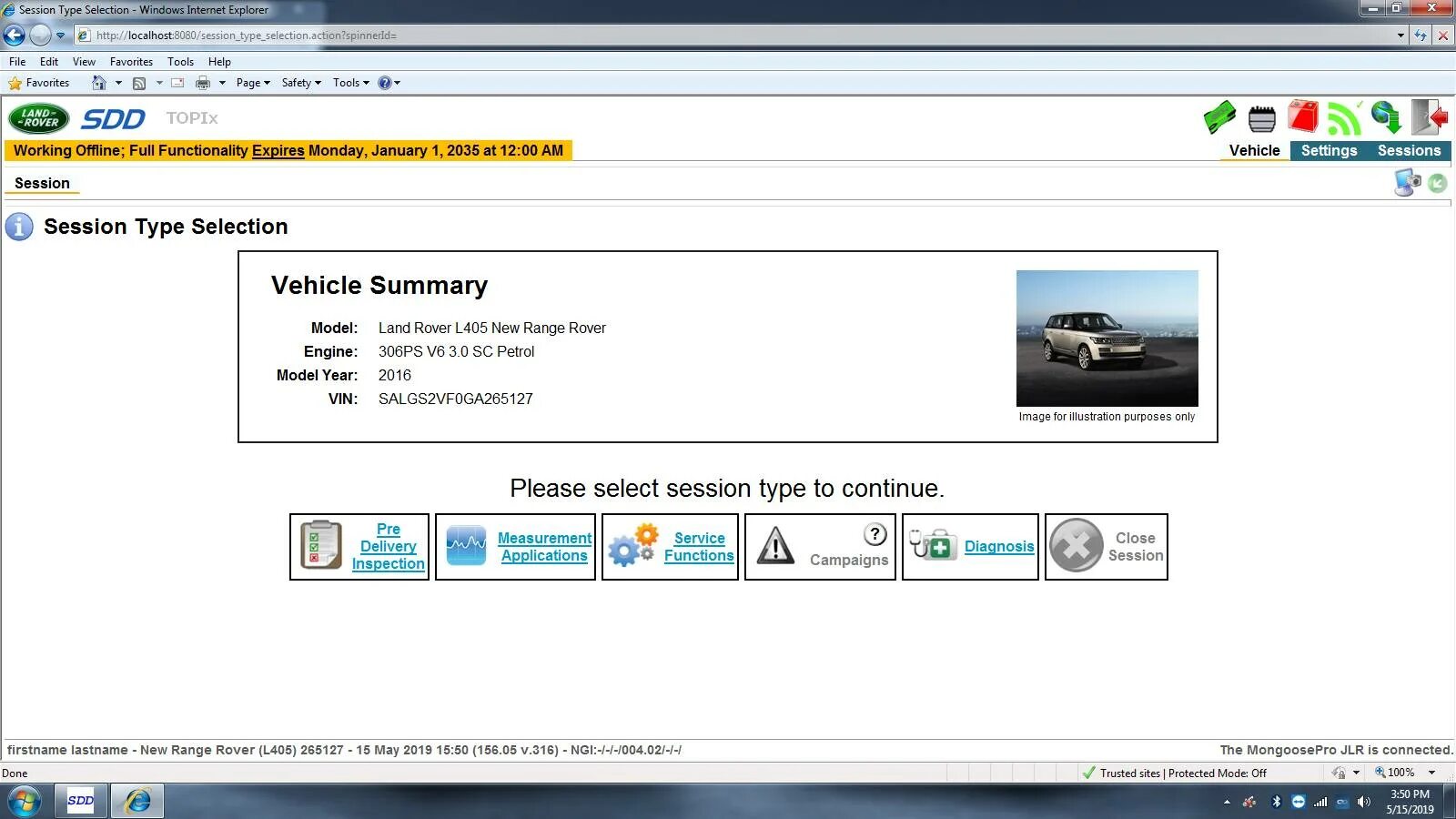Click the exit door icon with red arrow

tap(1430, 117)
